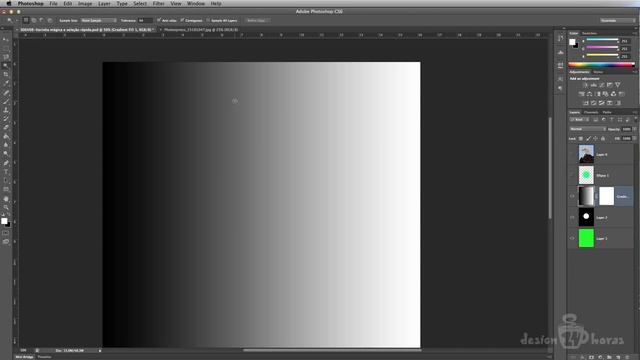Viewport: 640px width, 360px height.
Task: Add a Black & White adjustment
Action: [598, 94]
